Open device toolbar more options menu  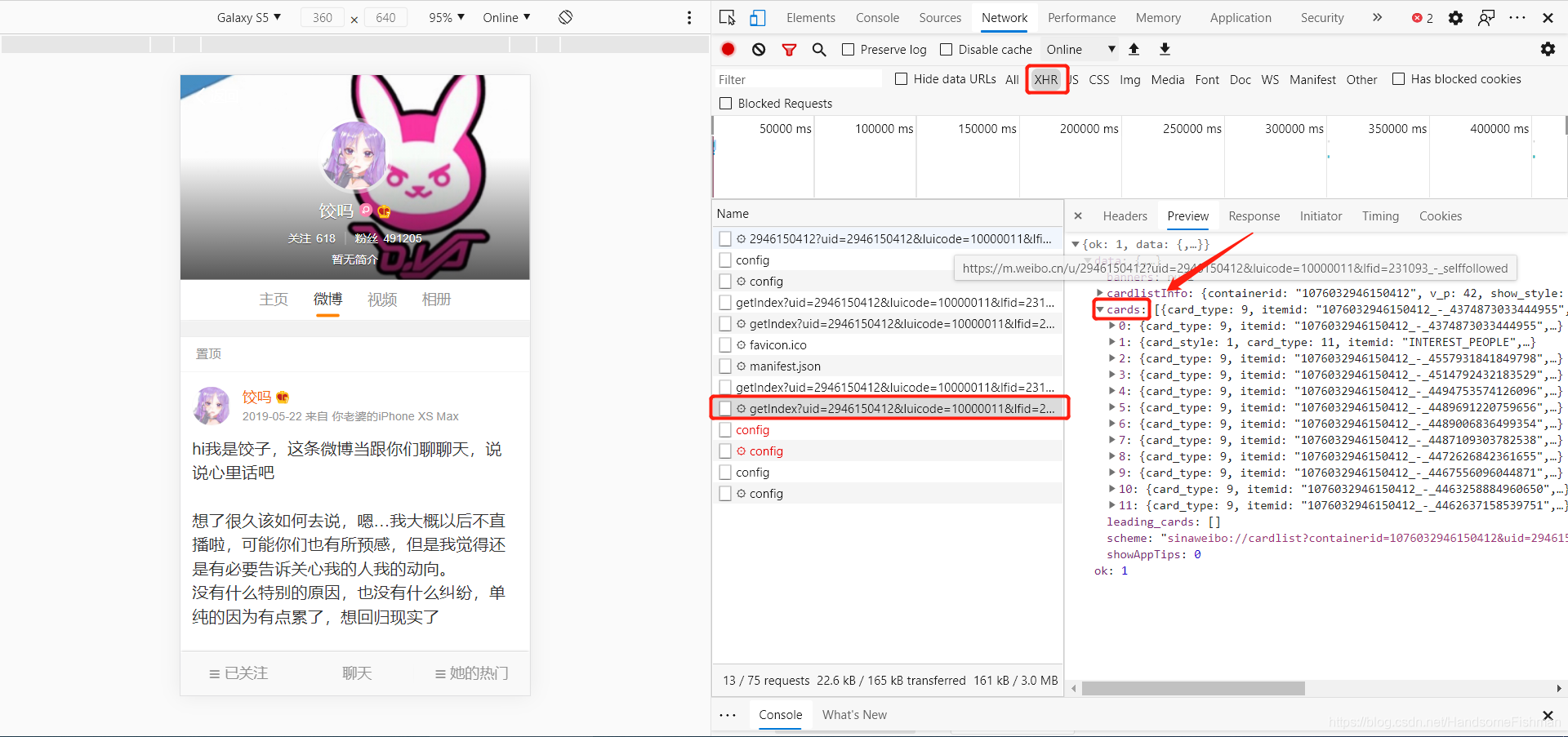(689, 17)
